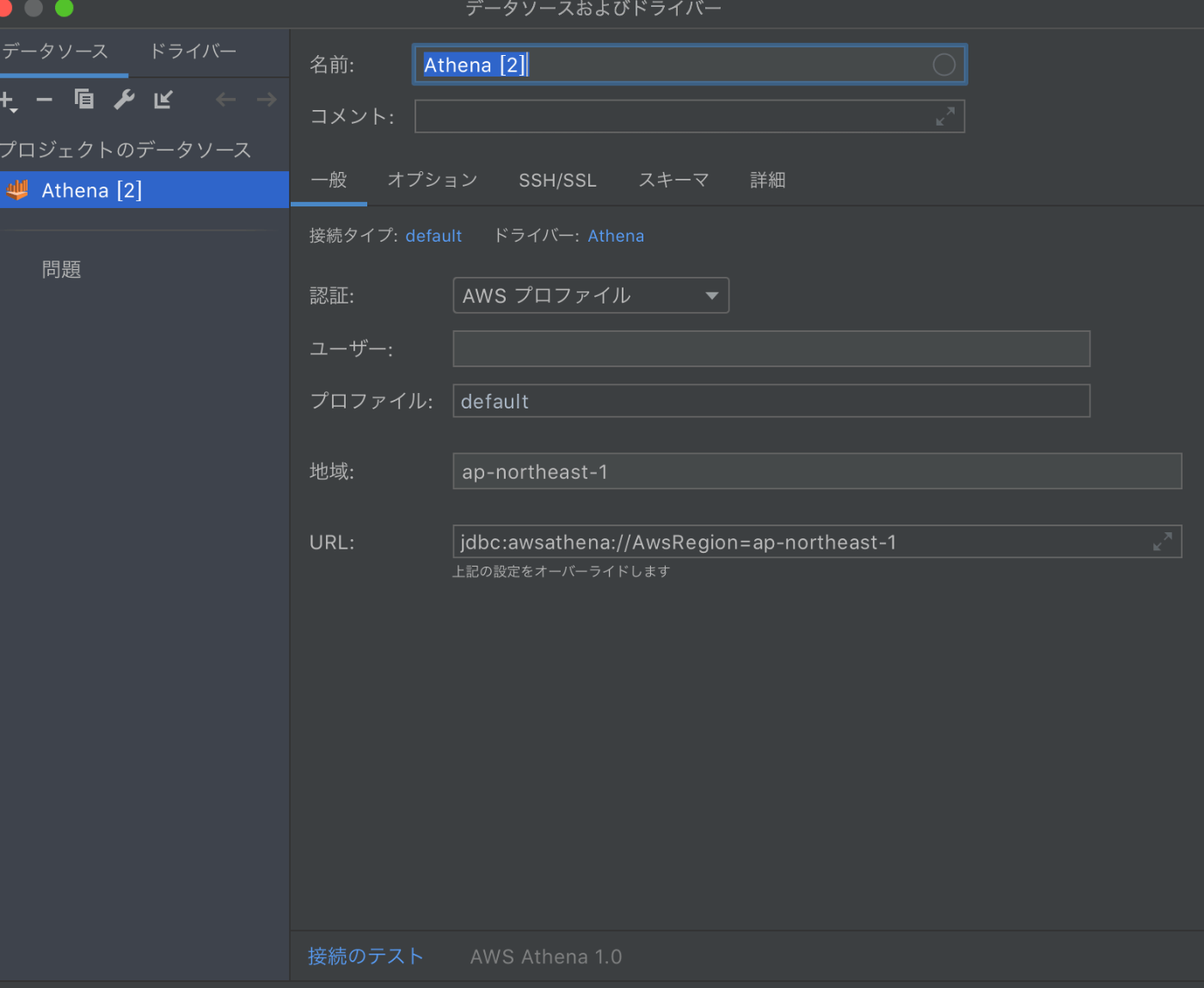Click the 接続のテスト link
Viewport: 1204px width, 988px height.
tap(365, 956)
